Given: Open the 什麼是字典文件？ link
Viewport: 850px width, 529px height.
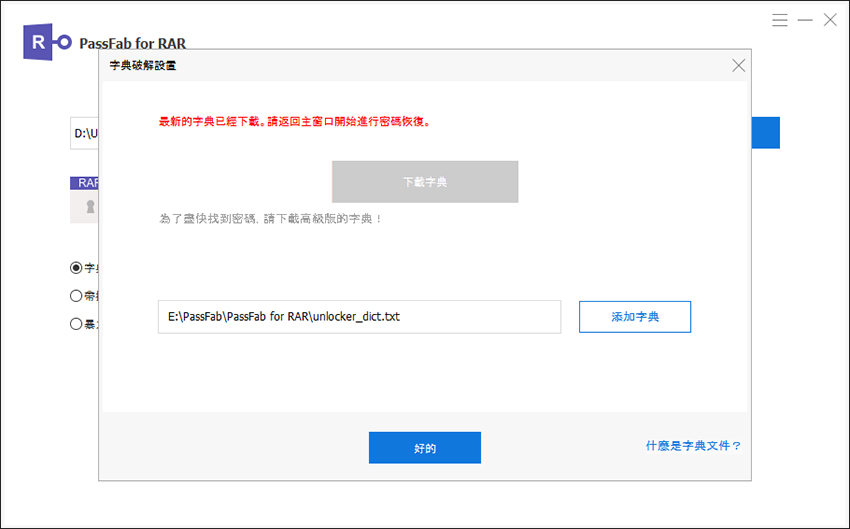Looking at the screenshot, I should (x=693, y=446).
